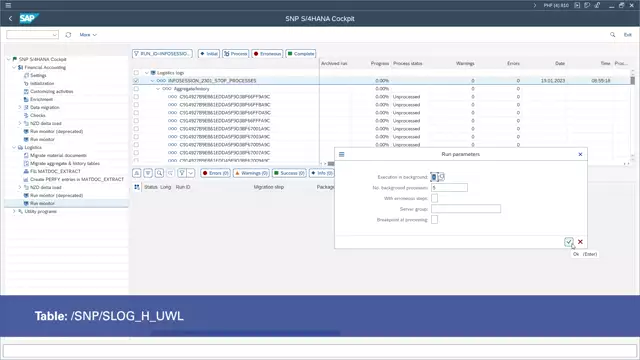
Task: Click the Settings icon under Financial Accounting
Action: click(x=27, y=75)
